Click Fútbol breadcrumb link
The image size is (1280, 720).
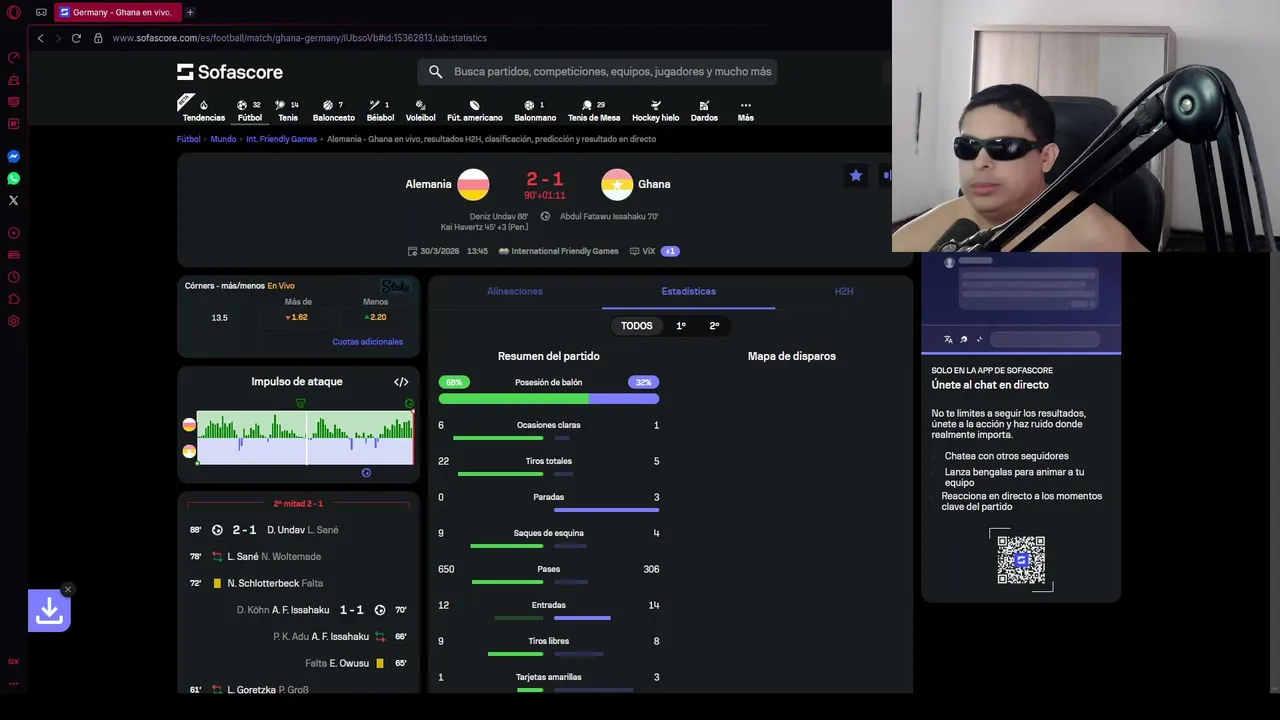coord(189,139)
